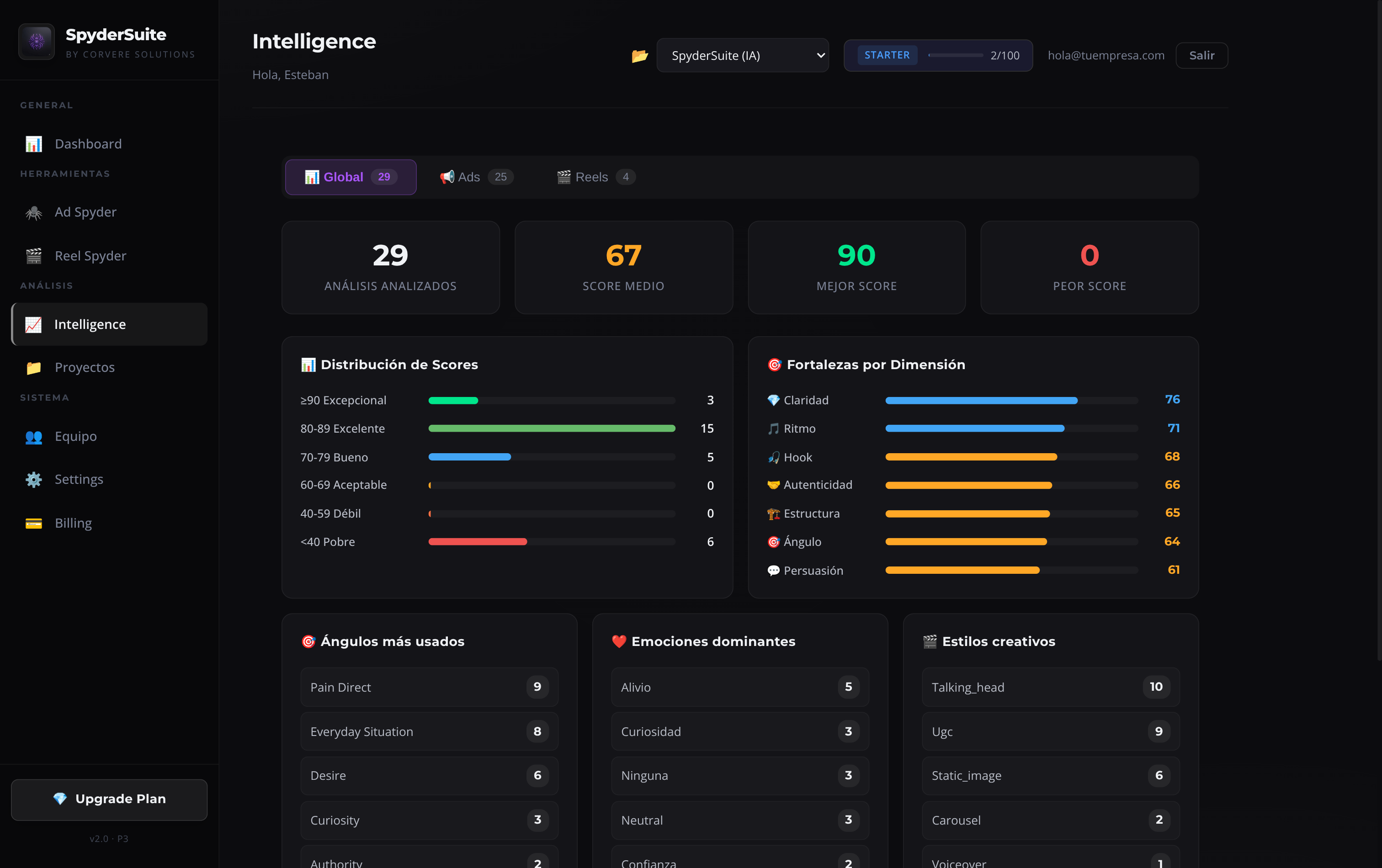The image size is (1382, 868).
Task: Click hola@tuempresa.com account email
Action: (x=1106, y=56)
